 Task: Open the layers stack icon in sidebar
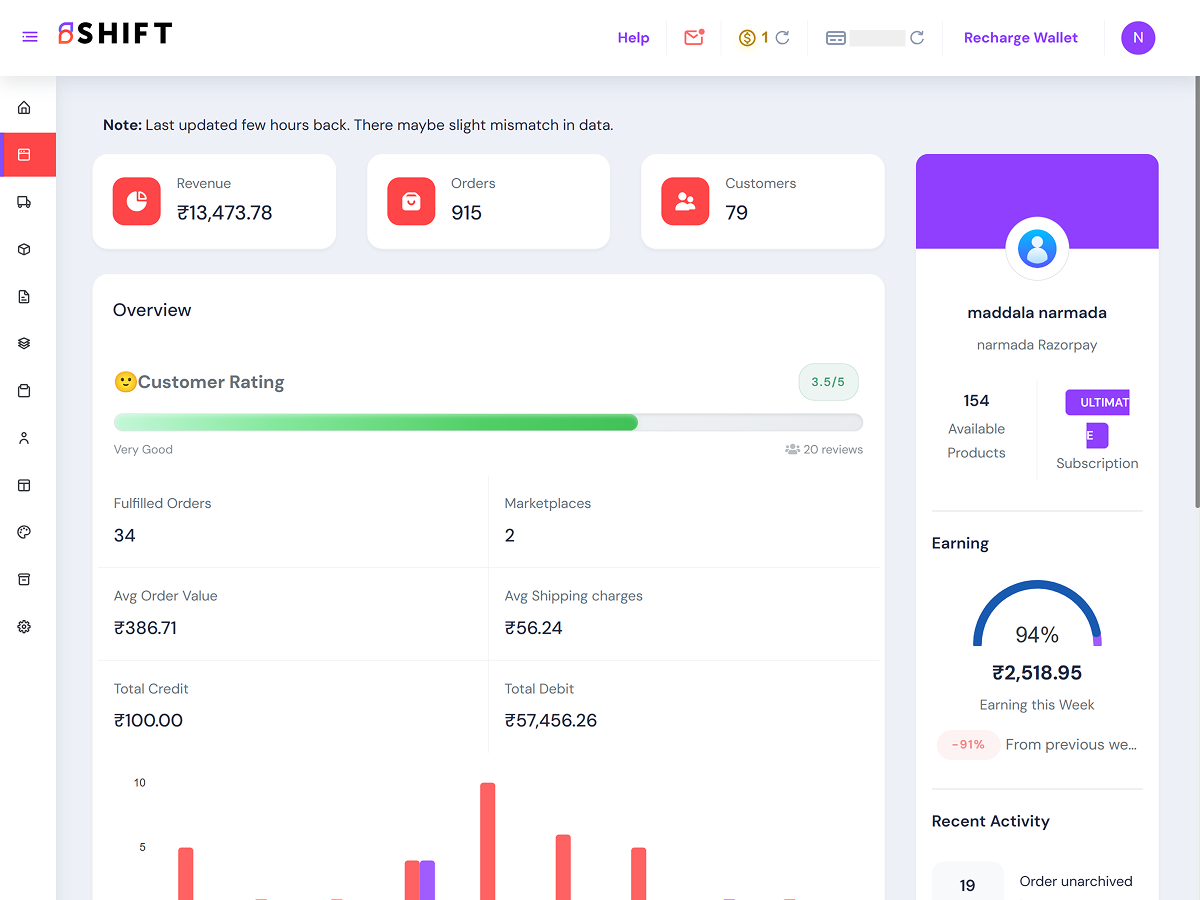coord(24,343)
